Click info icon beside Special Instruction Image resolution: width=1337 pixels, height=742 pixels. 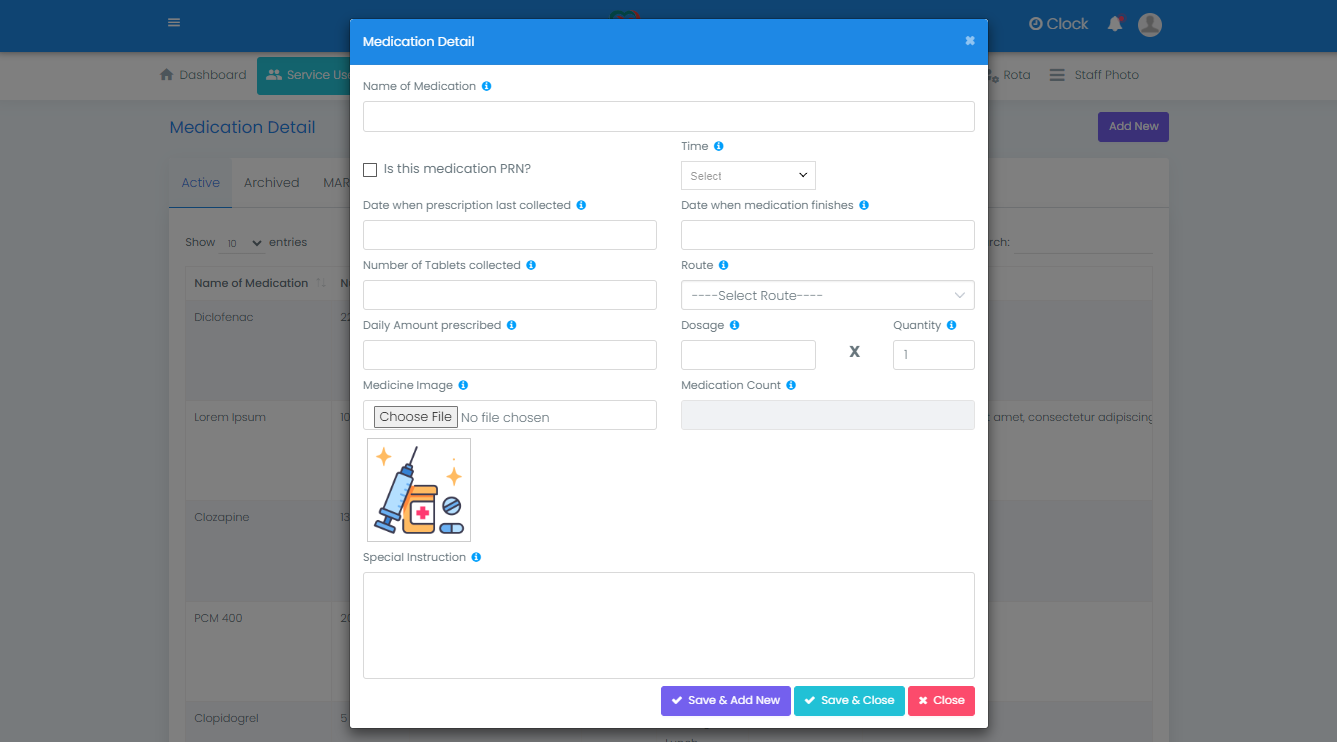[476, 558]
